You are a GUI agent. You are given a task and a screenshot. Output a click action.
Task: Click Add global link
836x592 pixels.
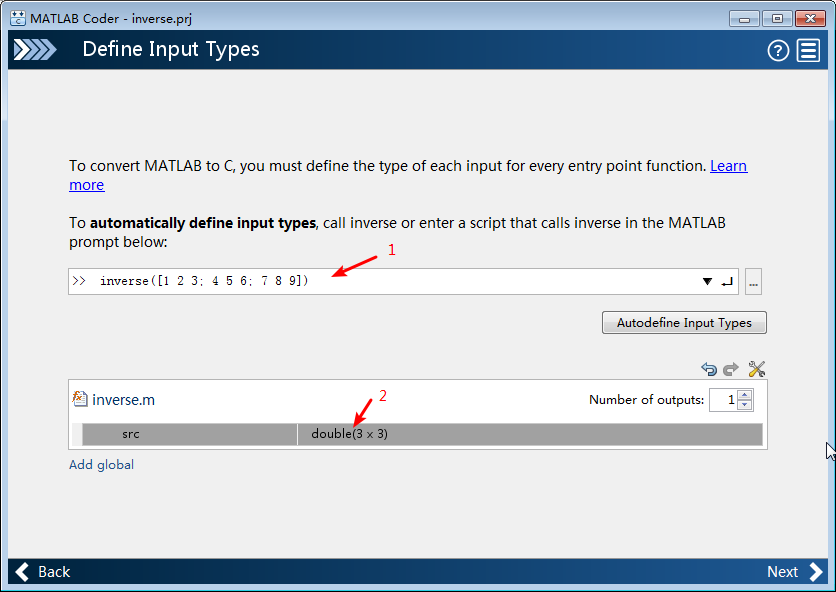click(x=101, y=465)
